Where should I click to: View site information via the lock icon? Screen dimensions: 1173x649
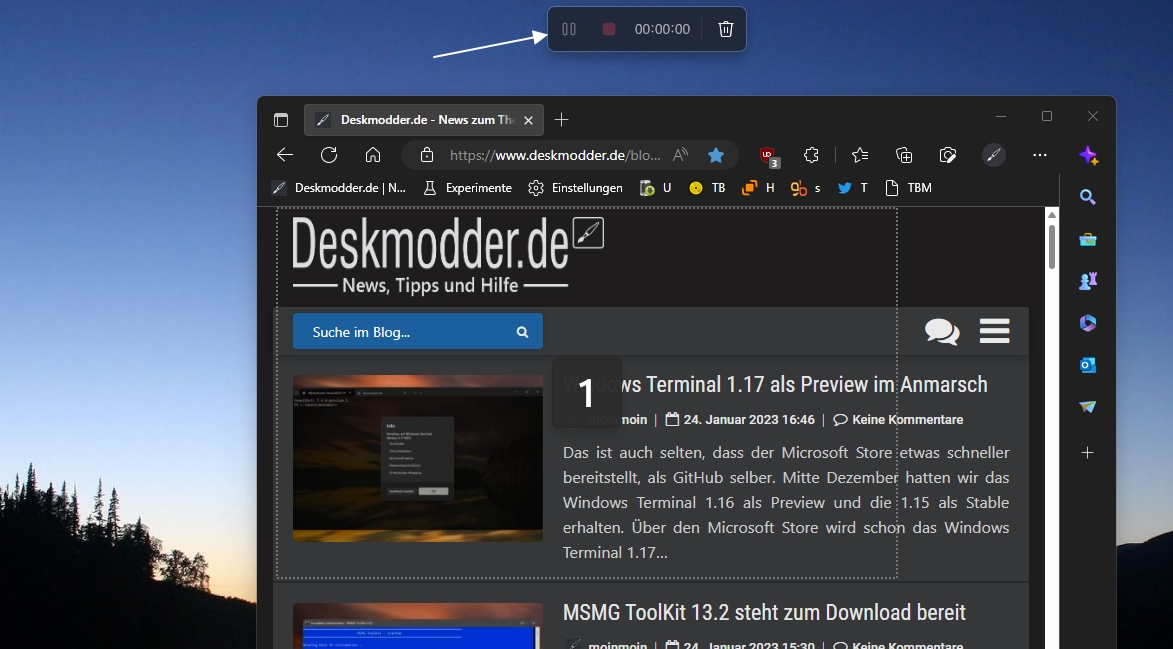[x=426, y=155]
